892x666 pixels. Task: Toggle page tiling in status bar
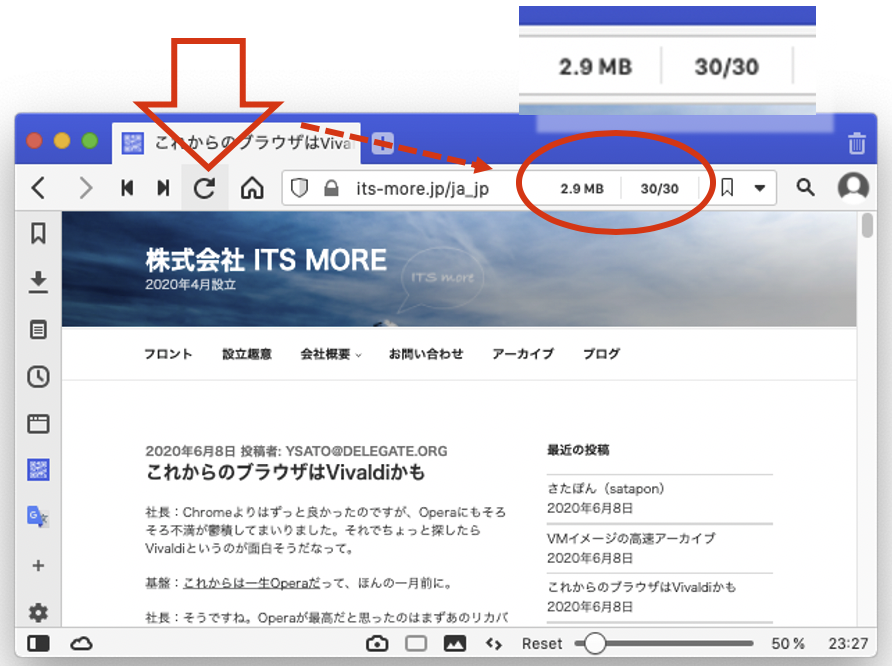416,643
